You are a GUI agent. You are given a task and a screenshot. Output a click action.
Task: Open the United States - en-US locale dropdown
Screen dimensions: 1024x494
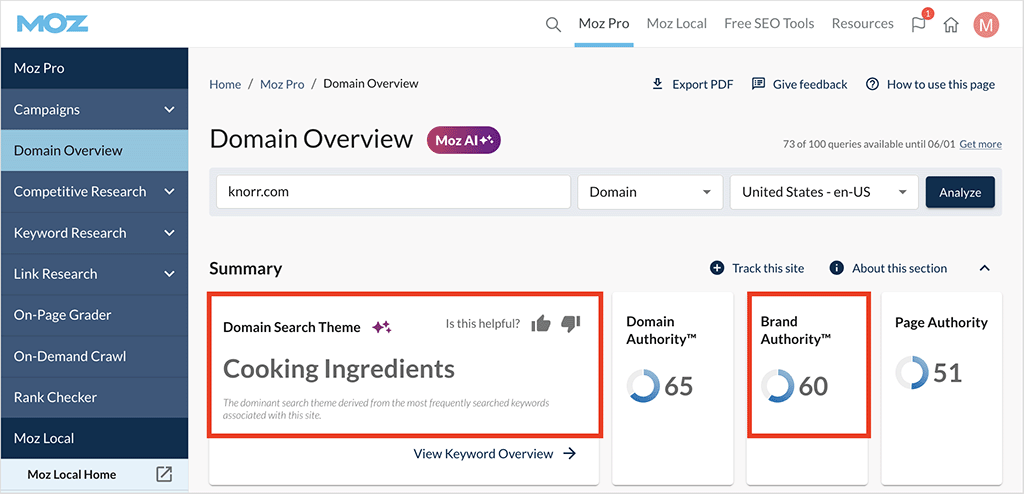[824, 192]
